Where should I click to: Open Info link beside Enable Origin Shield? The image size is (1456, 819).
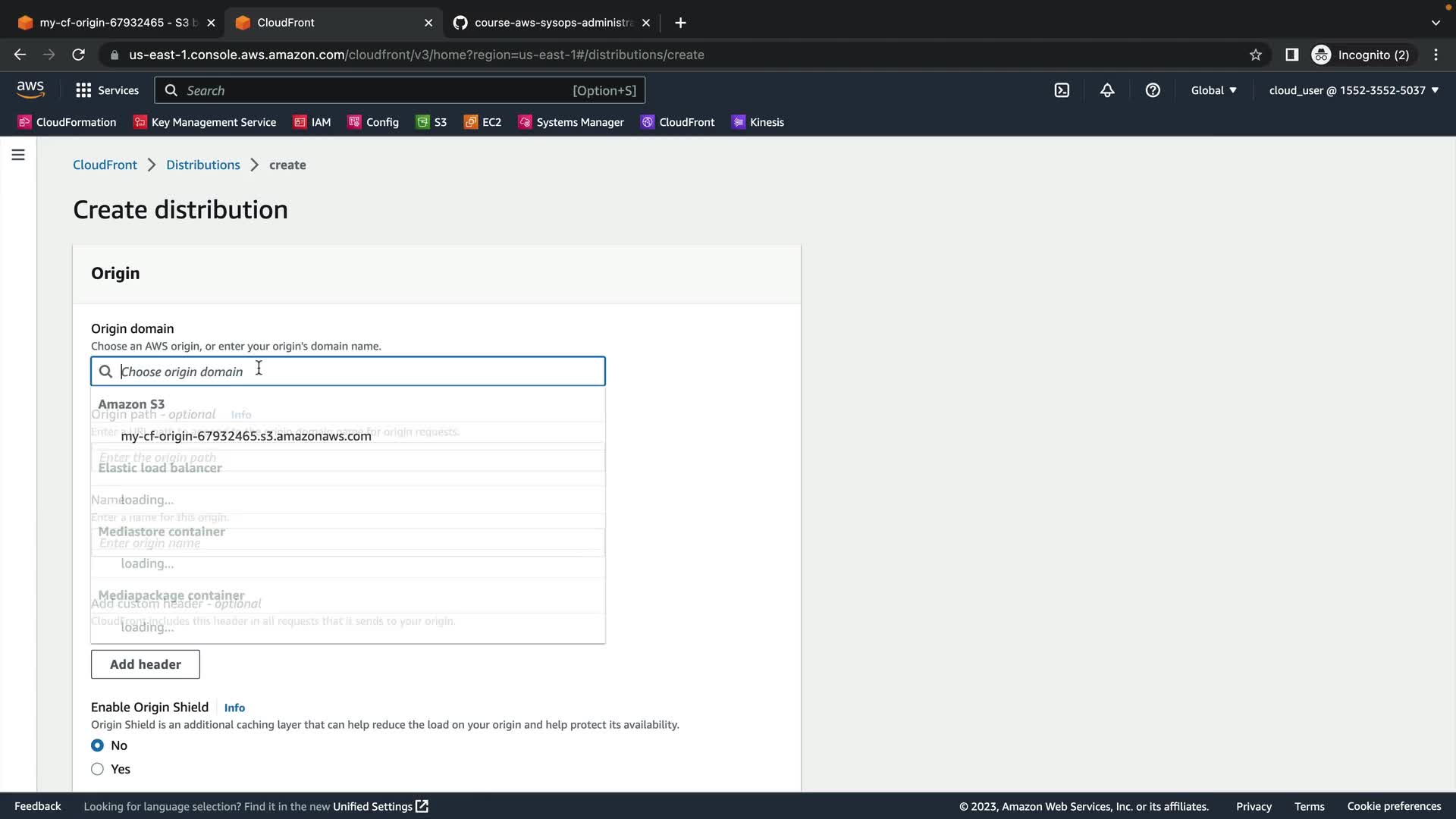tap(234, 708)
